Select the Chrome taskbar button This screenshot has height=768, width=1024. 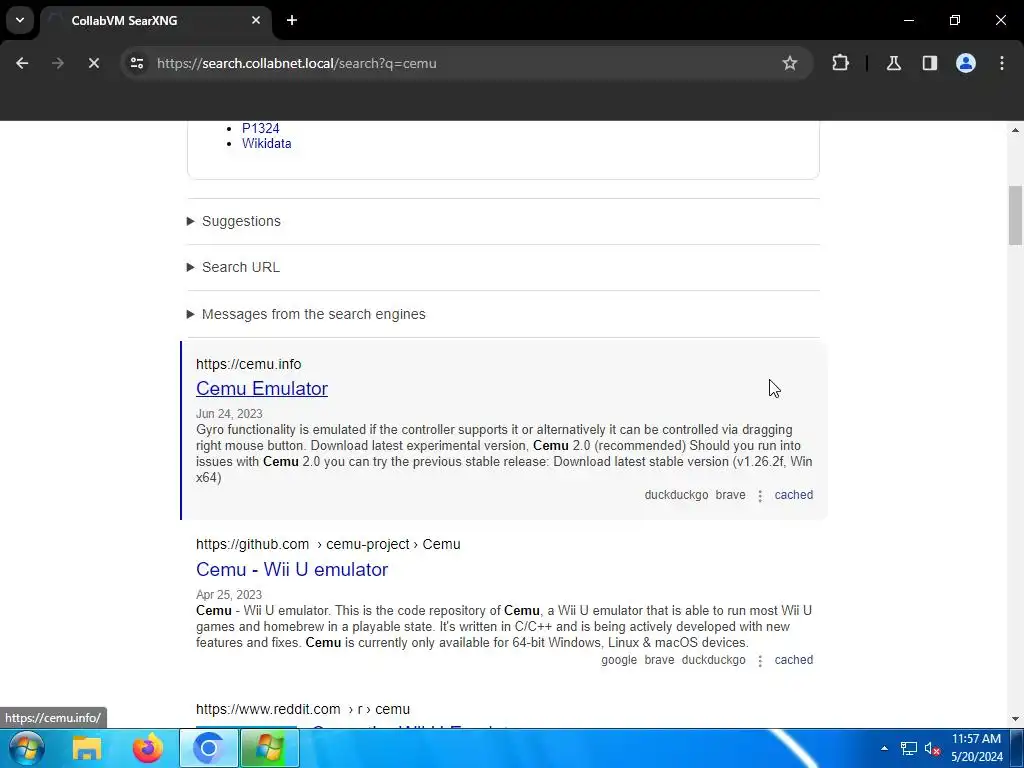[x=209, y=748]
